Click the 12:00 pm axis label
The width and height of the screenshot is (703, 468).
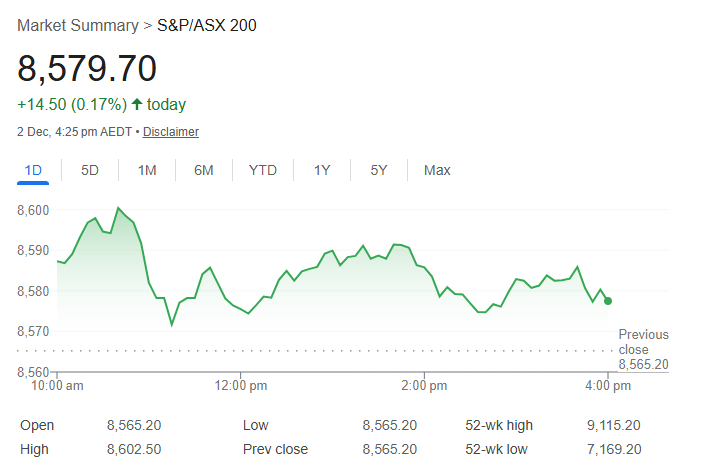coord(241,384)
